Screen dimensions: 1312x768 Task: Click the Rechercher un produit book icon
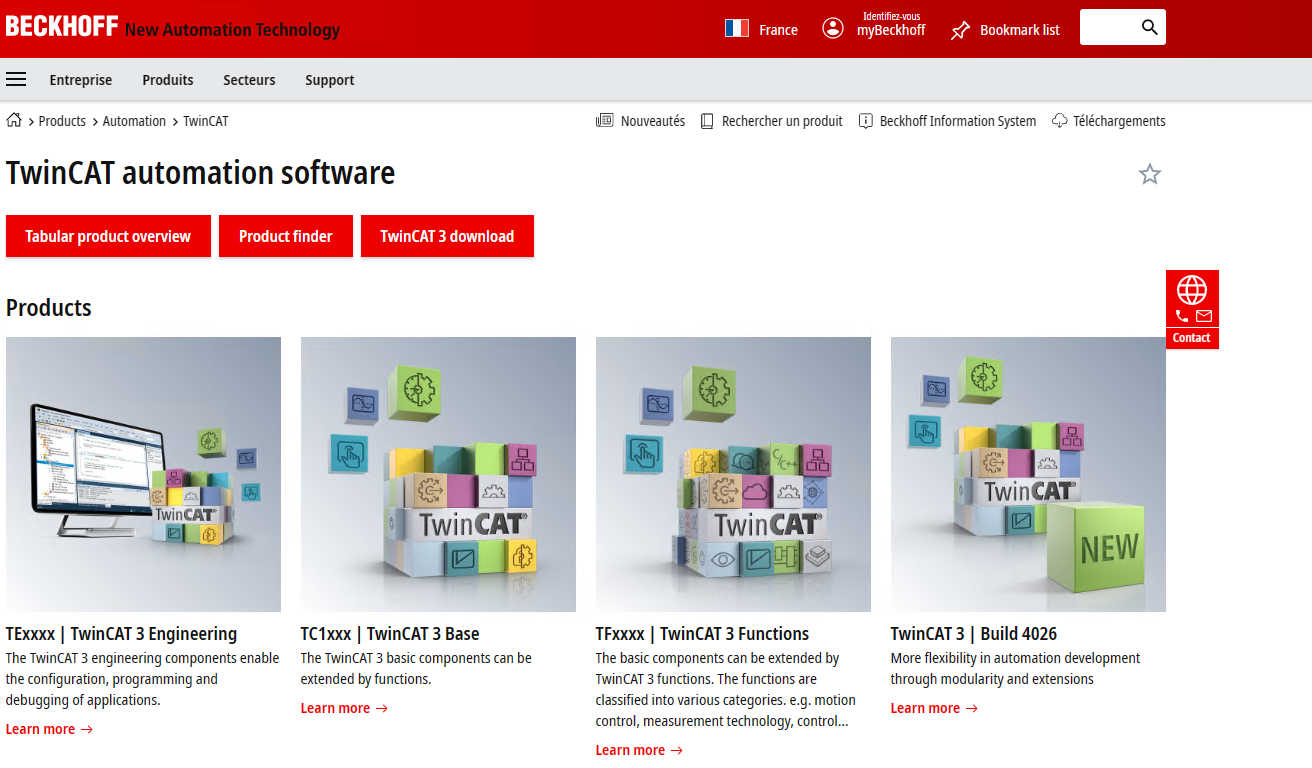(x=707, y=121)
